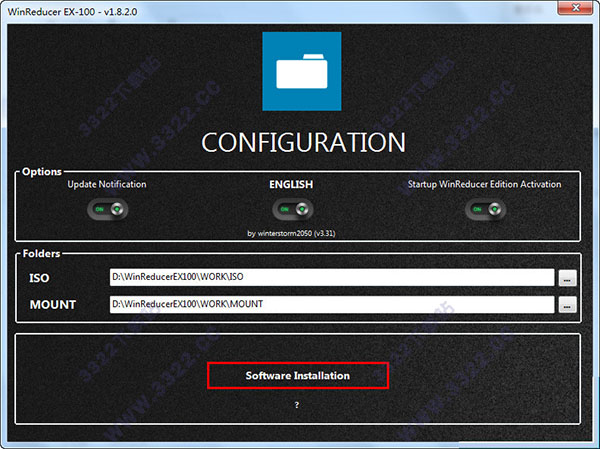The width and height of the screenshot is (600, 449).
Task: Toggle the Update Notification switch
Action: (108, 209)
